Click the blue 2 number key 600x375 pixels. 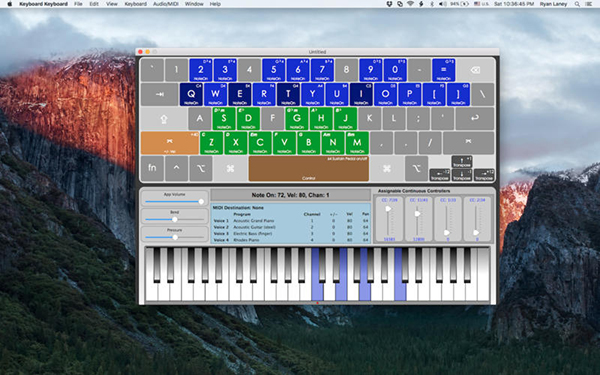point(201,70)
